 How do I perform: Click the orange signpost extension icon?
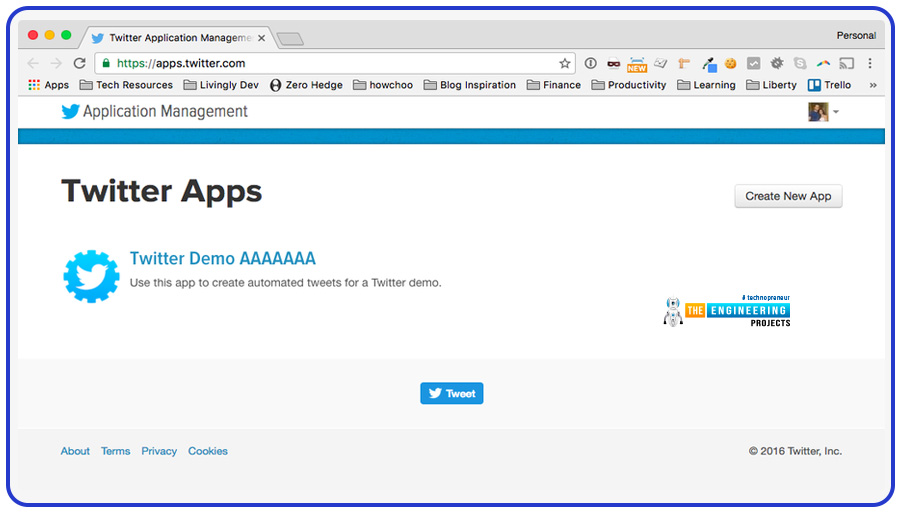coord(684,63)
